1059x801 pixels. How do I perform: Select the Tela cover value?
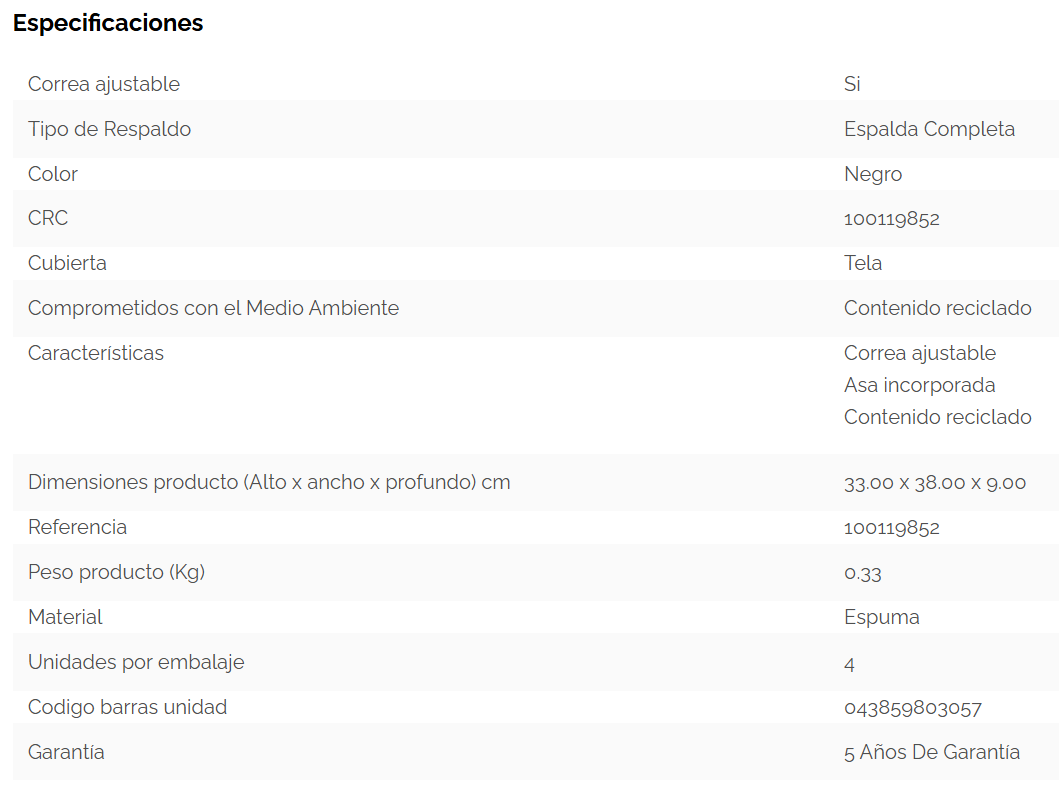click(x=863, y=263)
